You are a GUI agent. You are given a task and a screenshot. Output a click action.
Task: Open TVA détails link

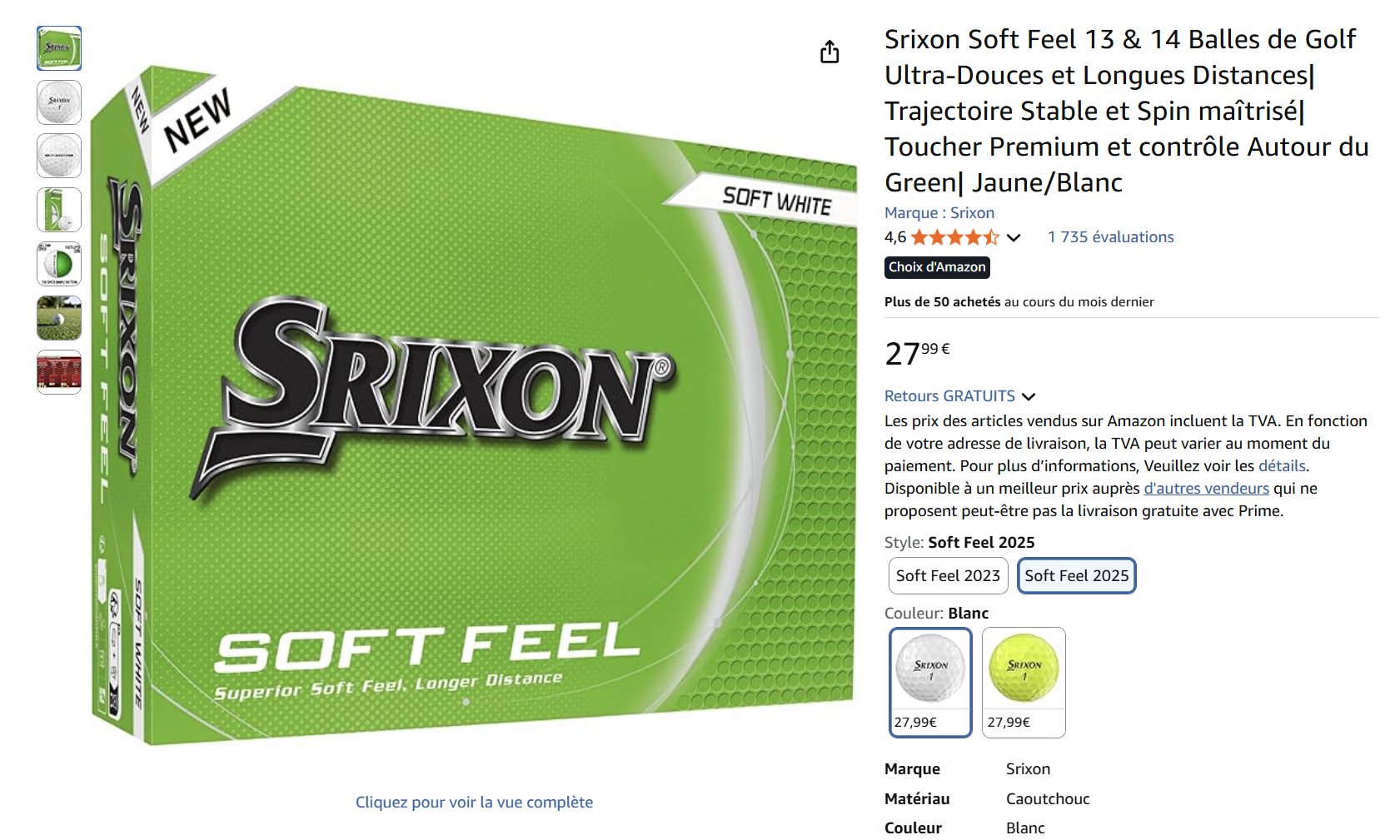[x=1283, y=465]
